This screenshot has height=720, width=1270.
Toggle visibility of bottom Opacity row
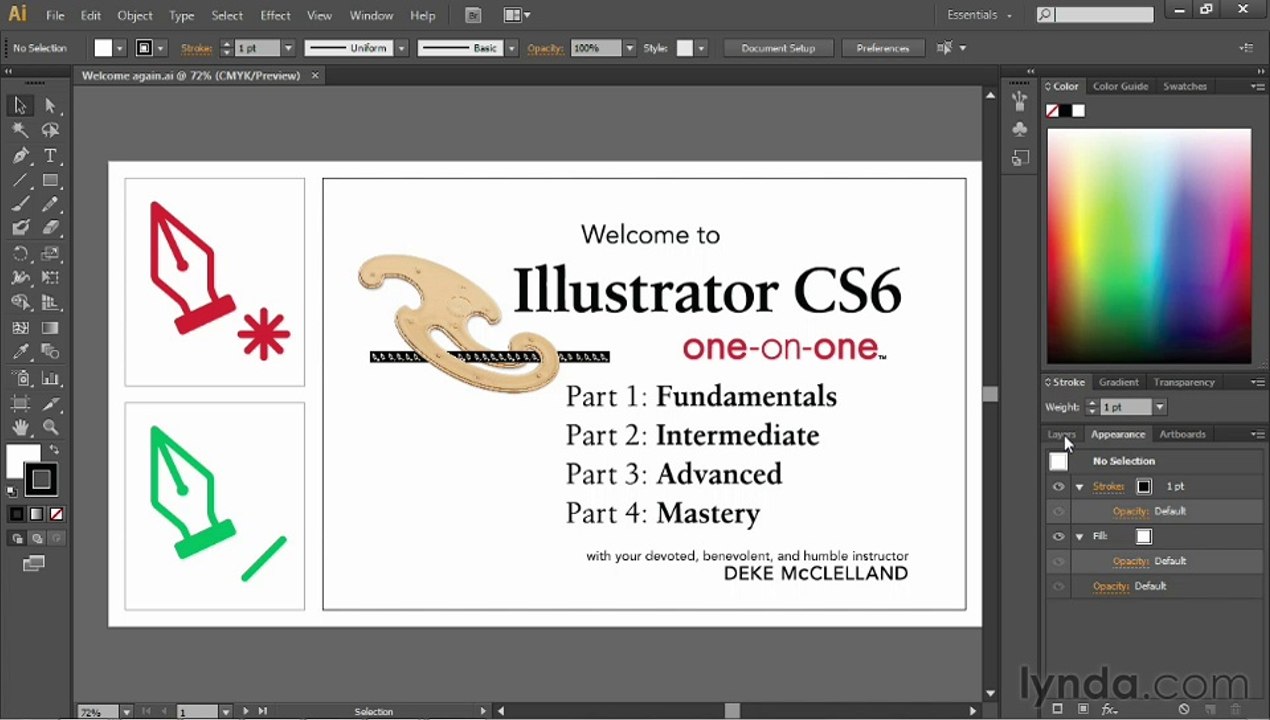tap(1058, 587)
